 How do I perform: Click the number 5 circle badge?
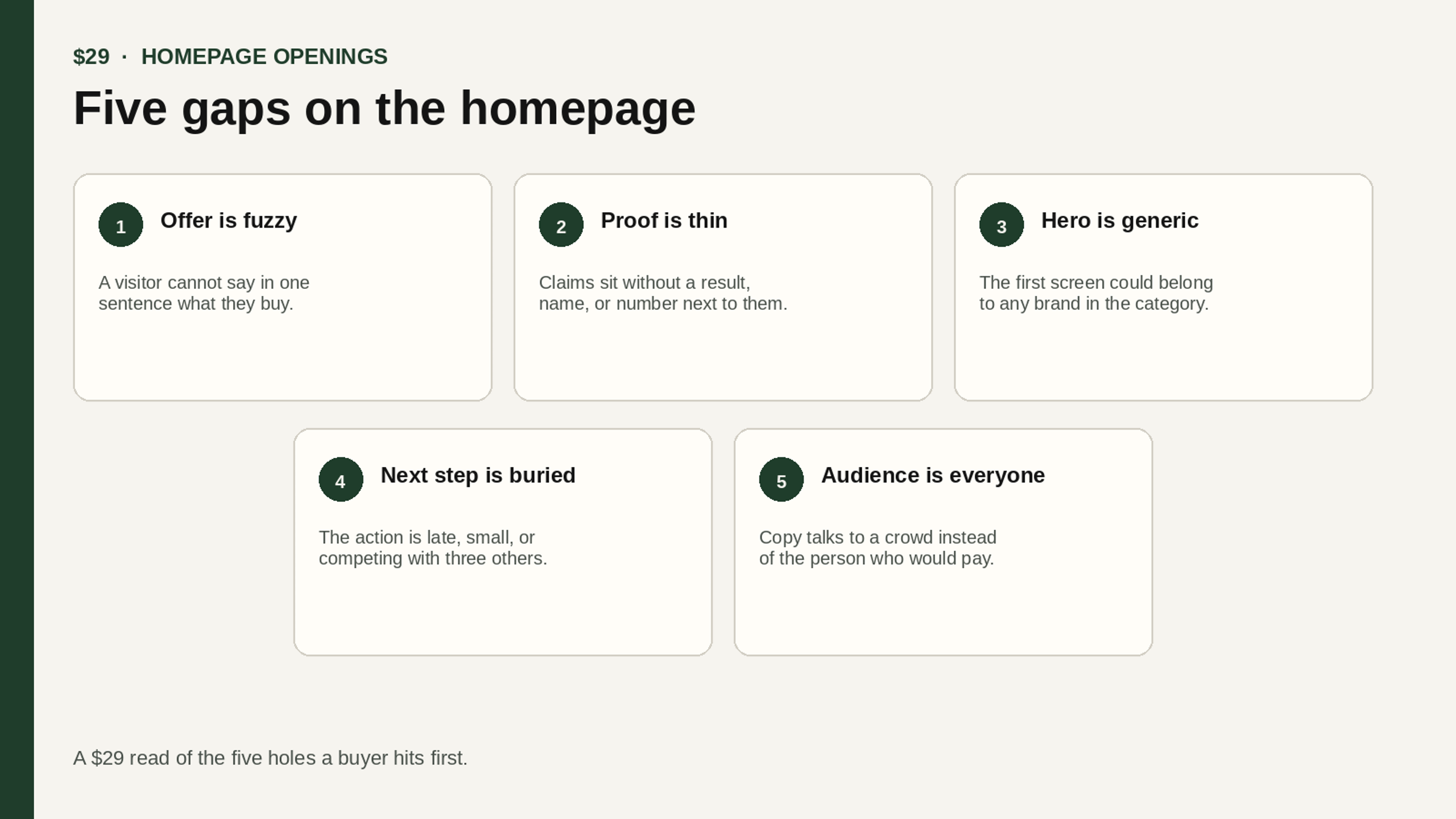point(781,479)
